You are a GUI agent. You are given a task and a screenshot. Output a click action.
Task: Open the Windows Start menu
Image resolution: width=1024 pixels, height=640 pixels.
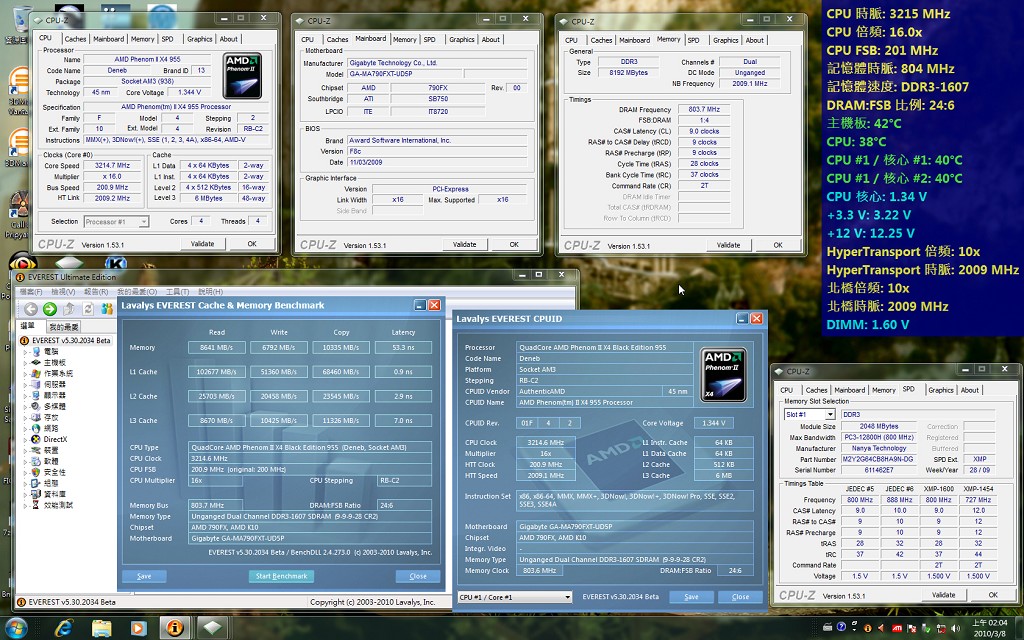pos(16,628)
